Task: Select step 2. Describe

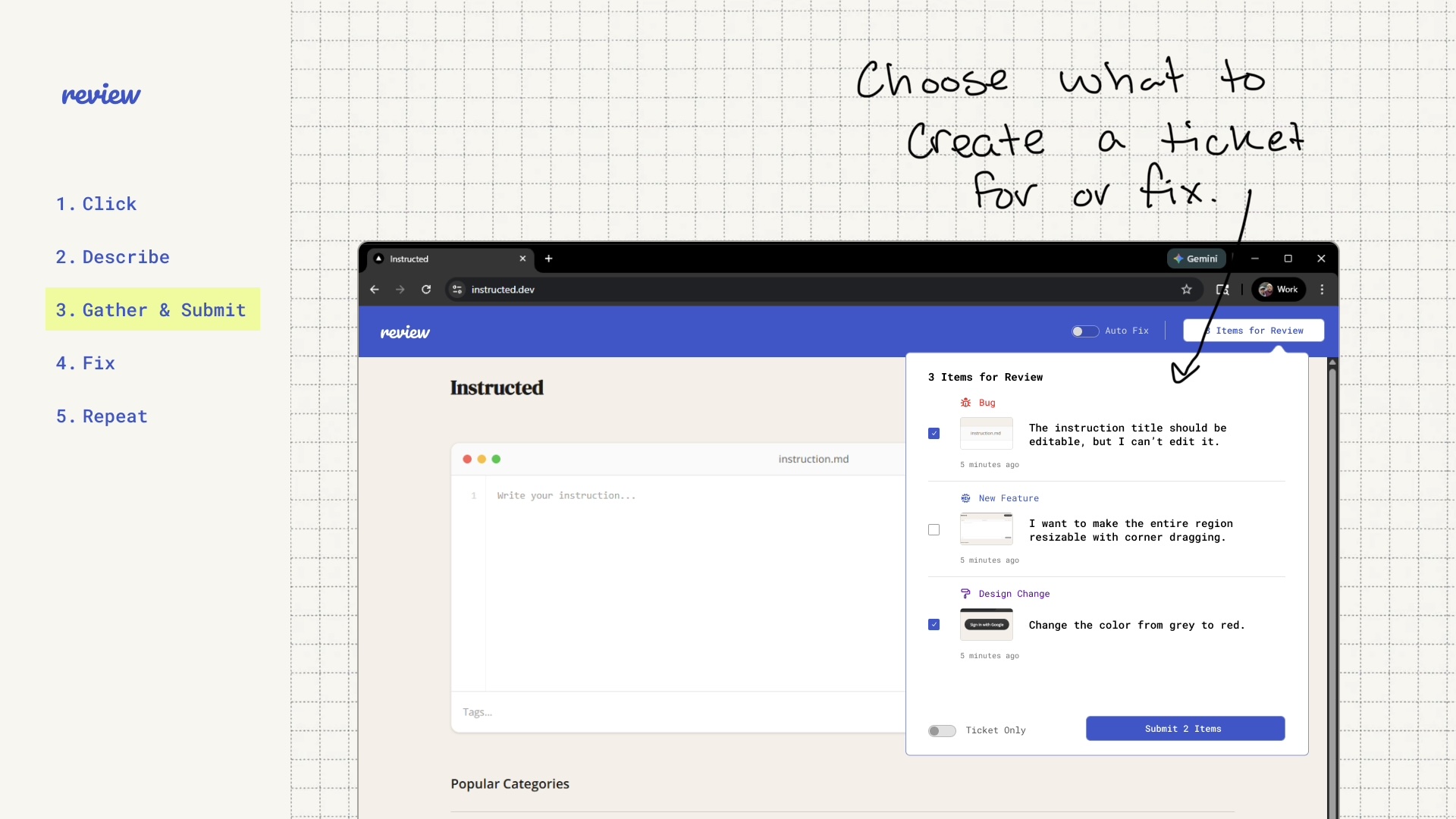Action: (x=113, y=257)
